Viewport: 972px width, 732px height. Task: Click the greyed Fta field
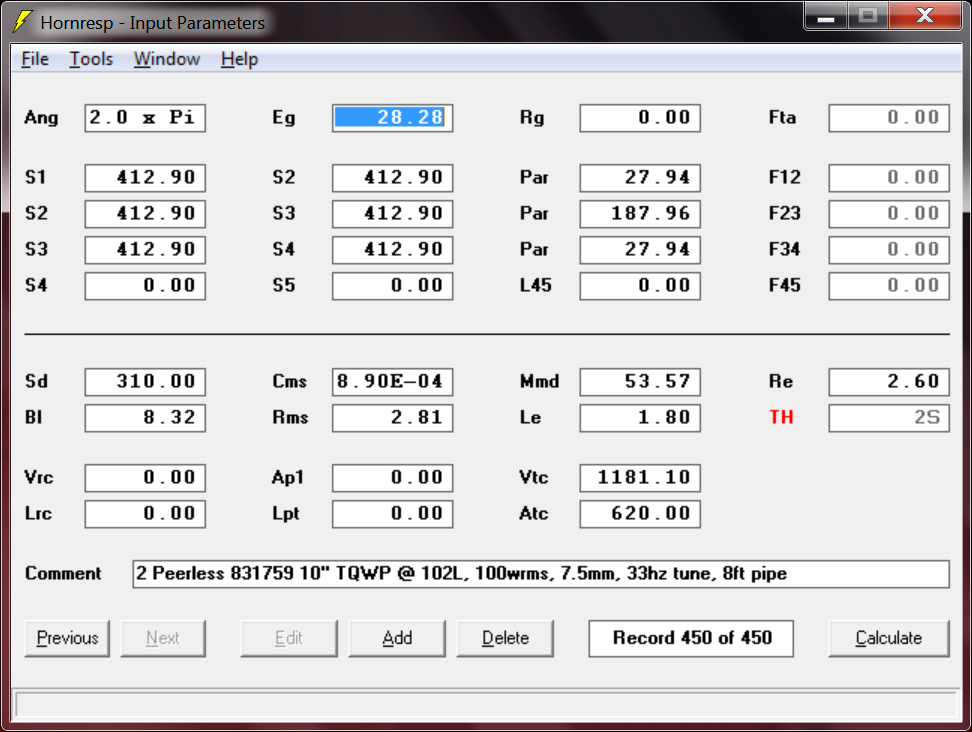(x=889, y=118)
